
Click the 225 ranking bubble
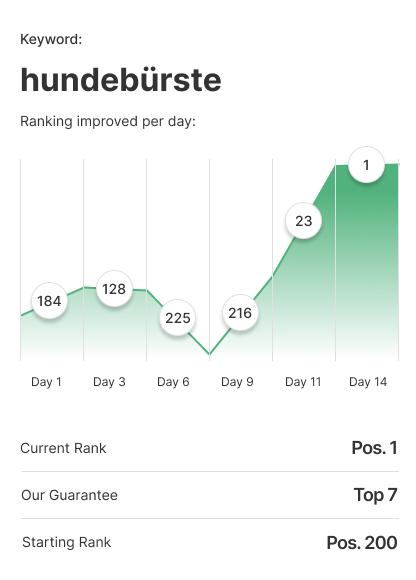178,318
